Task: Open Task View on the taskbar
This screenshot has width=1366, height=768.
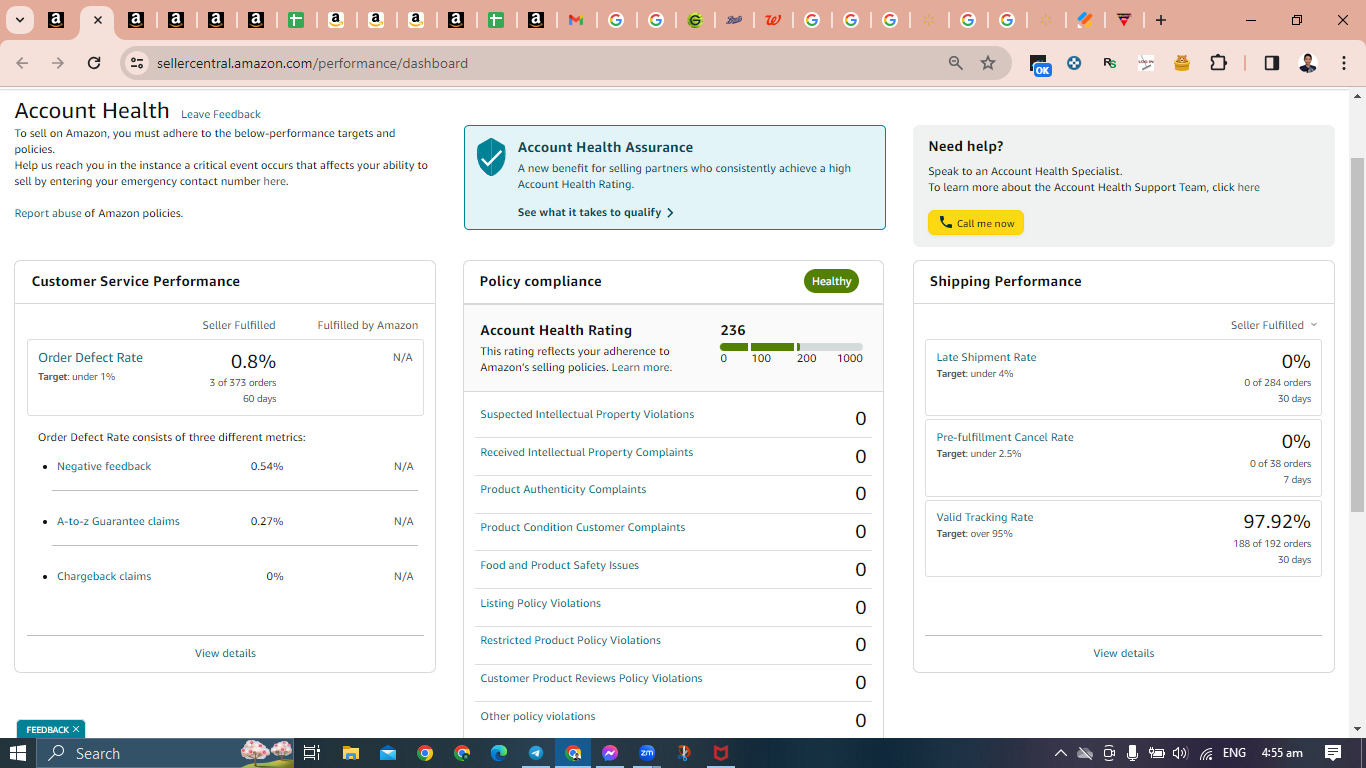Action: 311,753
